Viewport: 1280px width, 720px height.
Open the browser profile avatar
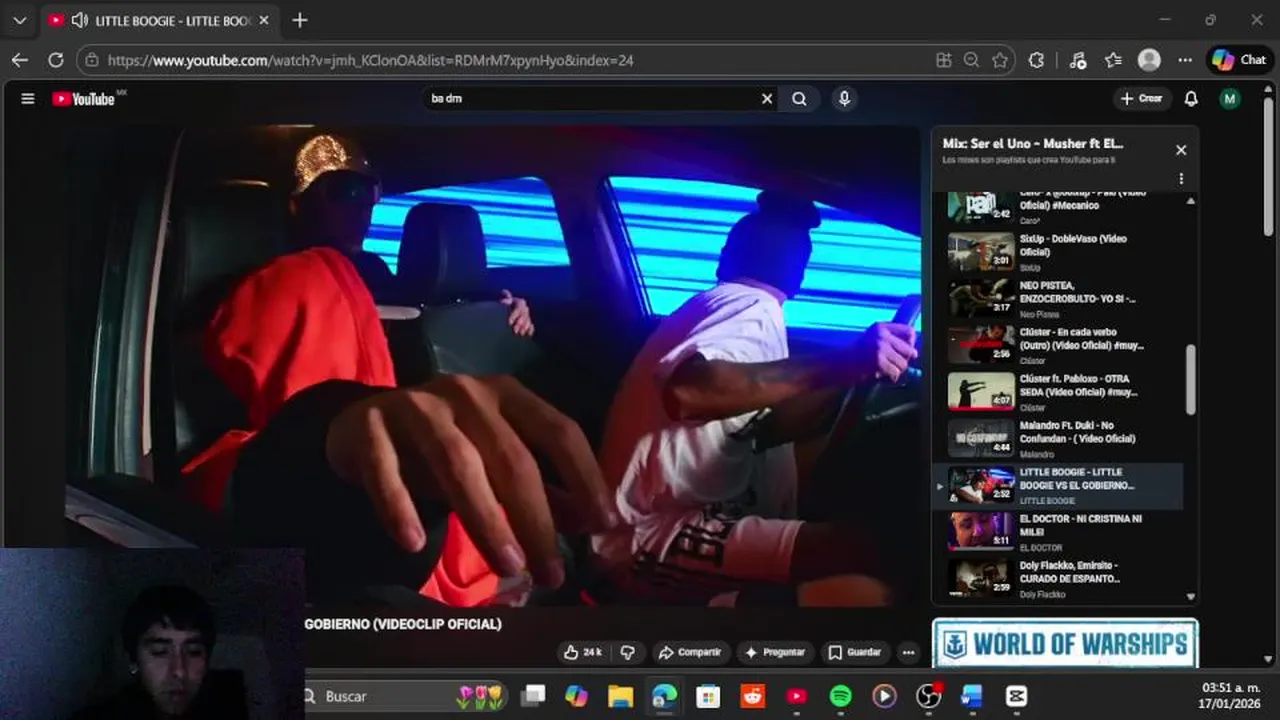(x=1149, y=60)
